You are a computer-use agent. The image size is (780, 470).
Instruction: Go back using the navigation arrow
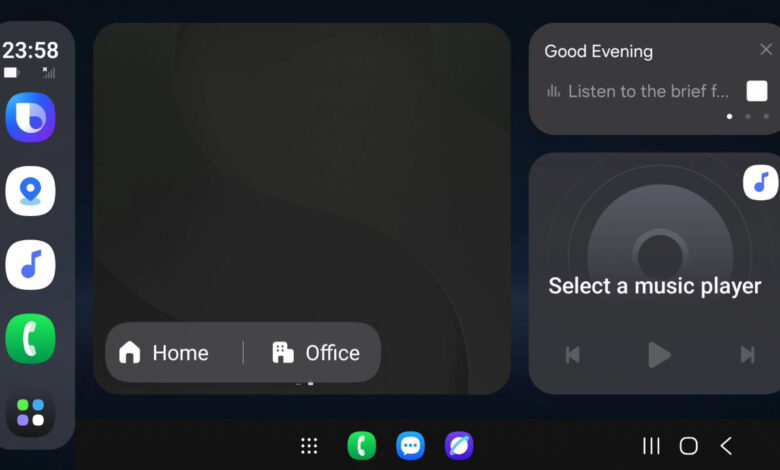pos(726,446)
